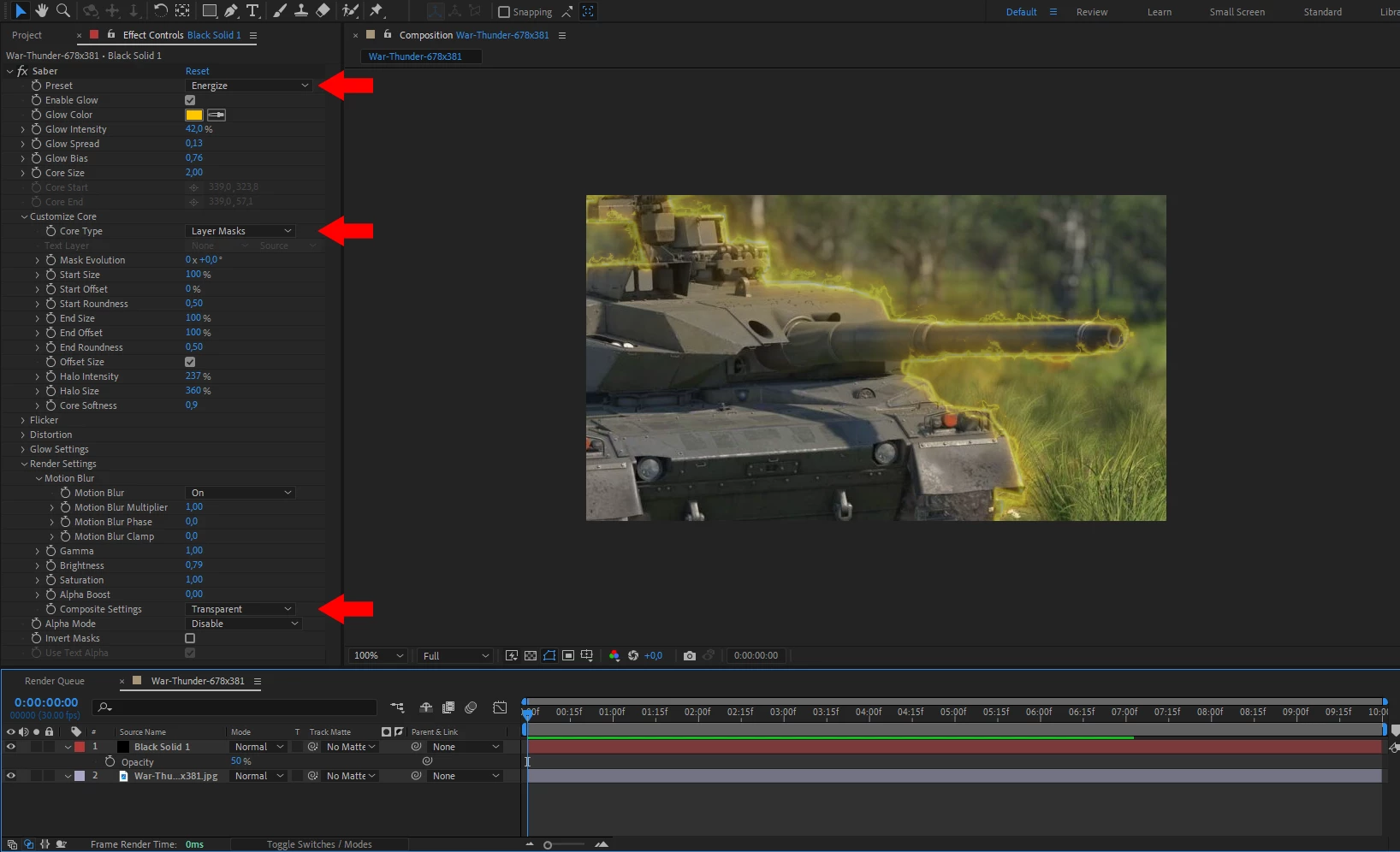Click the fast previews icon

click(512, 656)
